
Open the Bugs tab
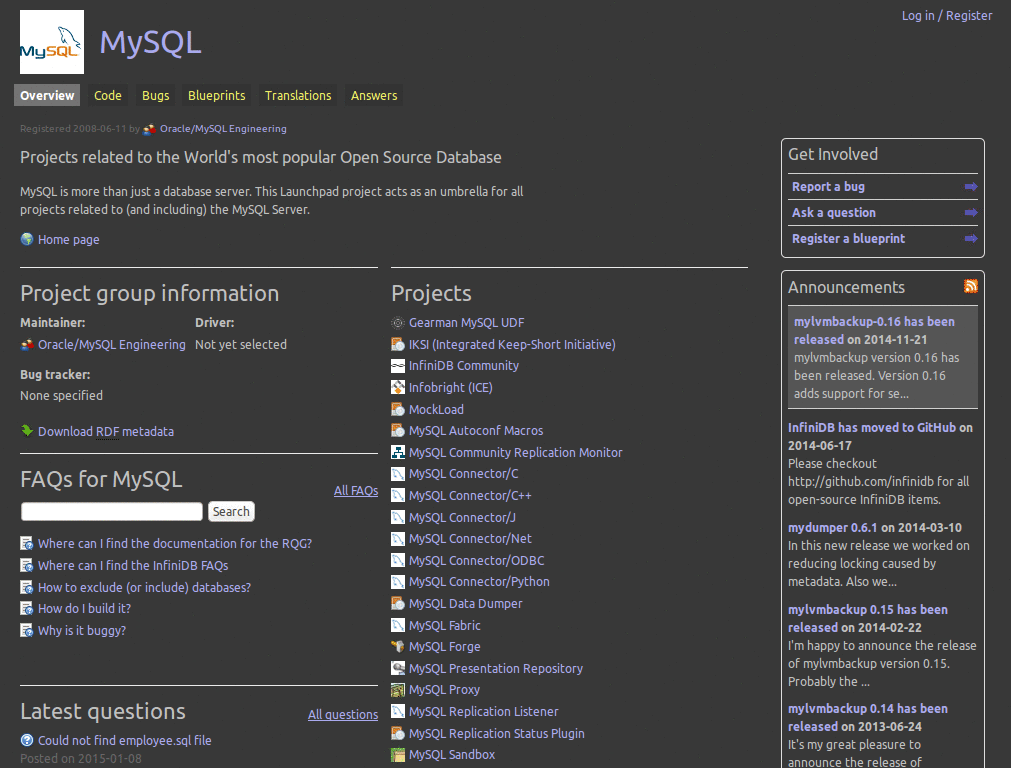[x=155, y=95]
